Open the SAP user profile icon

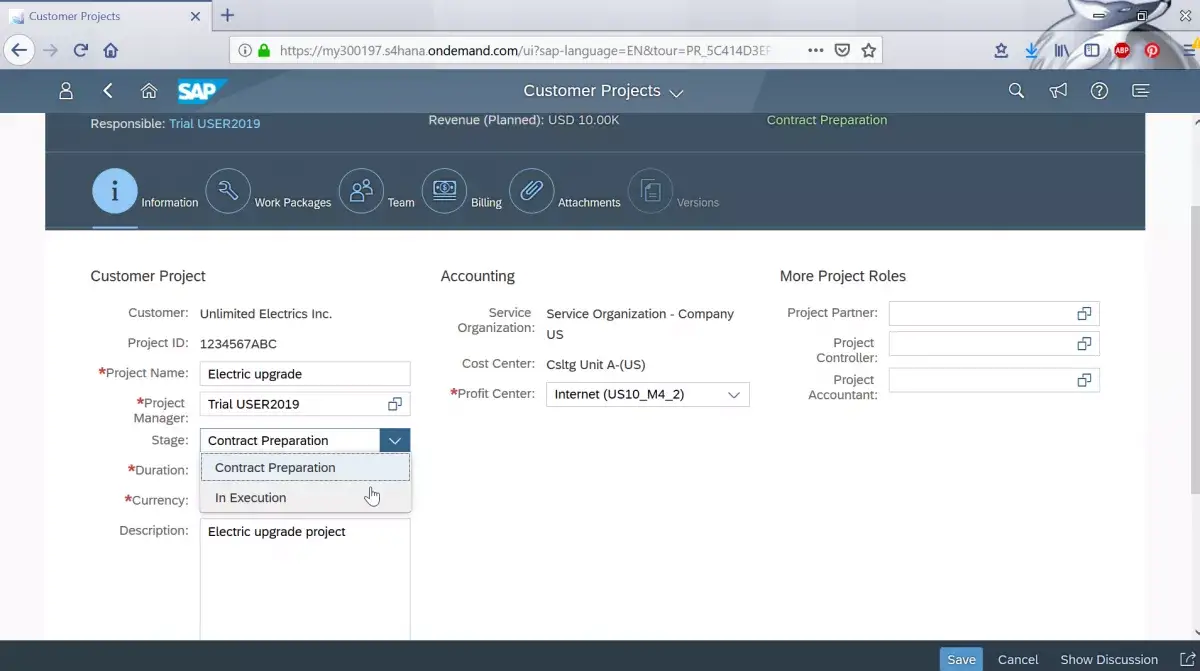point(66,91)
